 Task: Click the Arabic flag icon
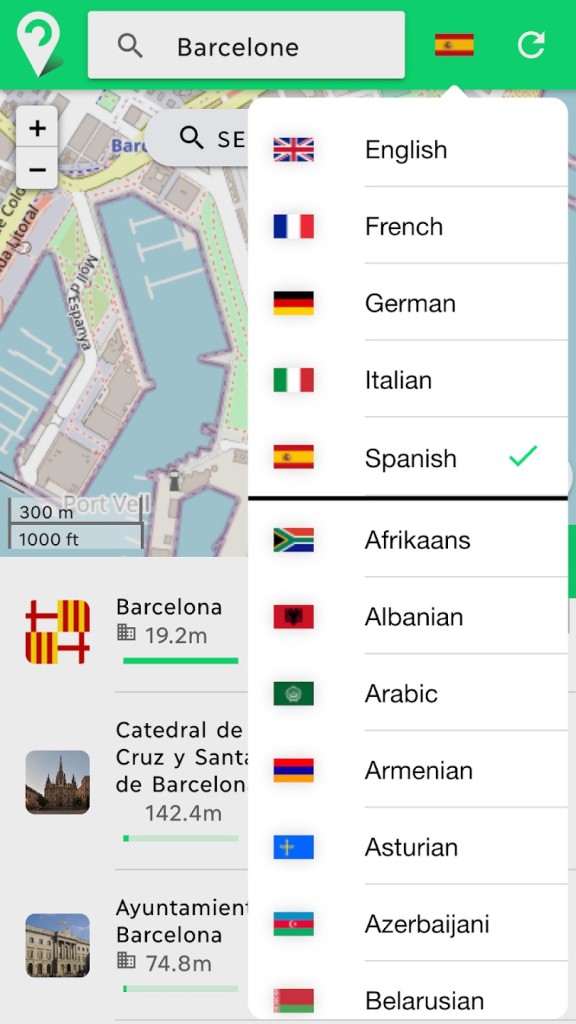293,694
